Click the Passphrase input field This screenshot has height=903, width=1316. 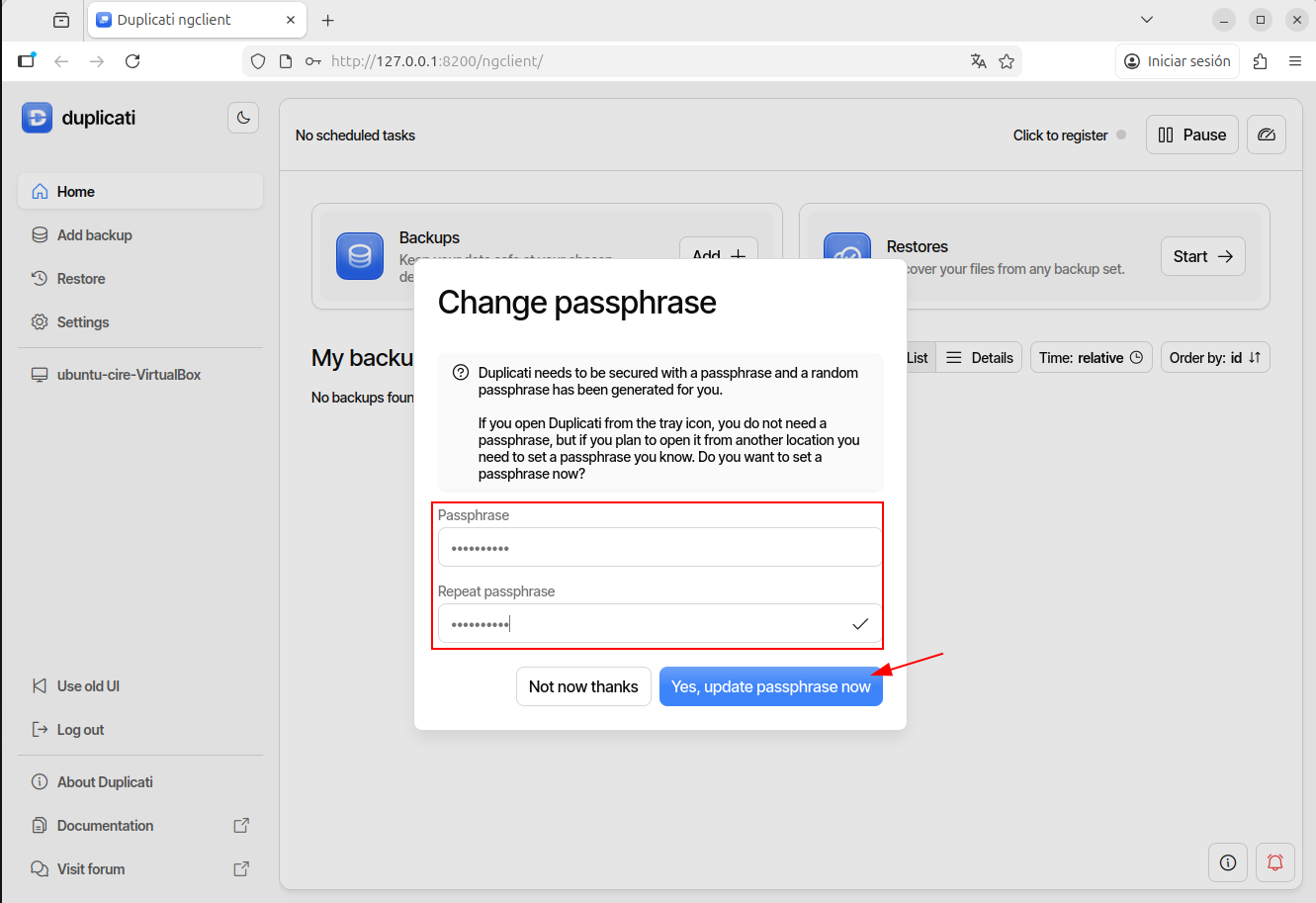click(658, 547)
